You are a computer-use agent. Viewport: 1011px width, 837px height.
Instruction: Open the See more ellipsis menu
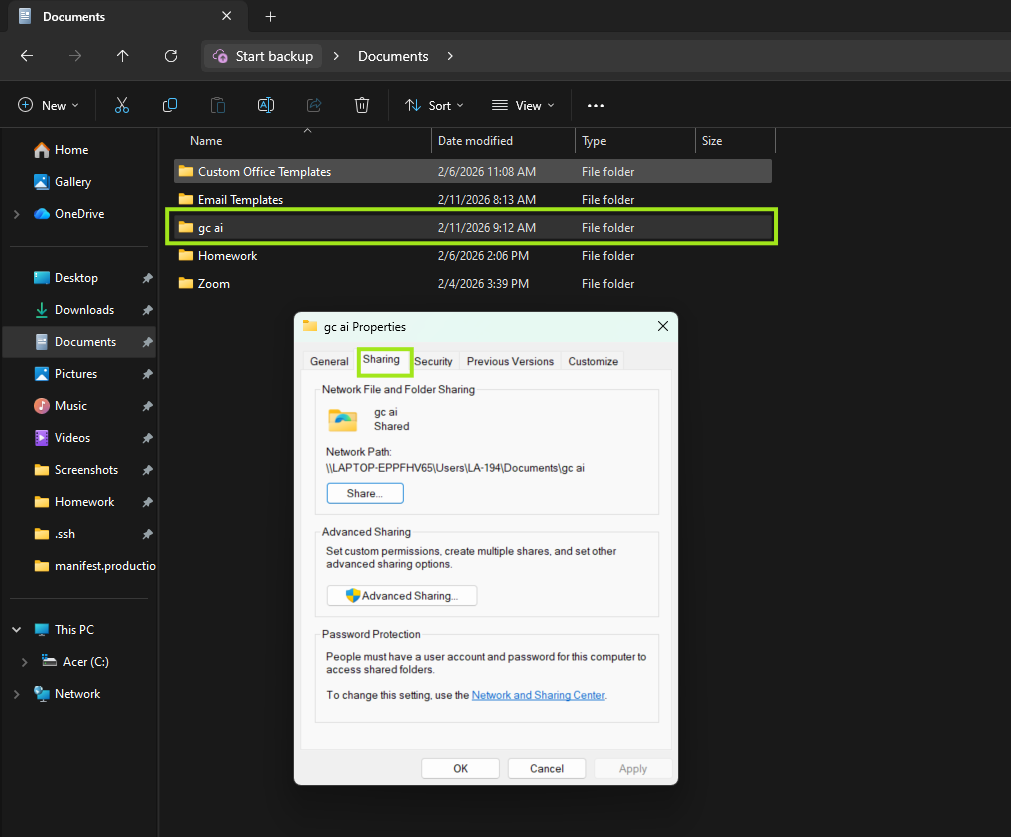click(596, 105)
